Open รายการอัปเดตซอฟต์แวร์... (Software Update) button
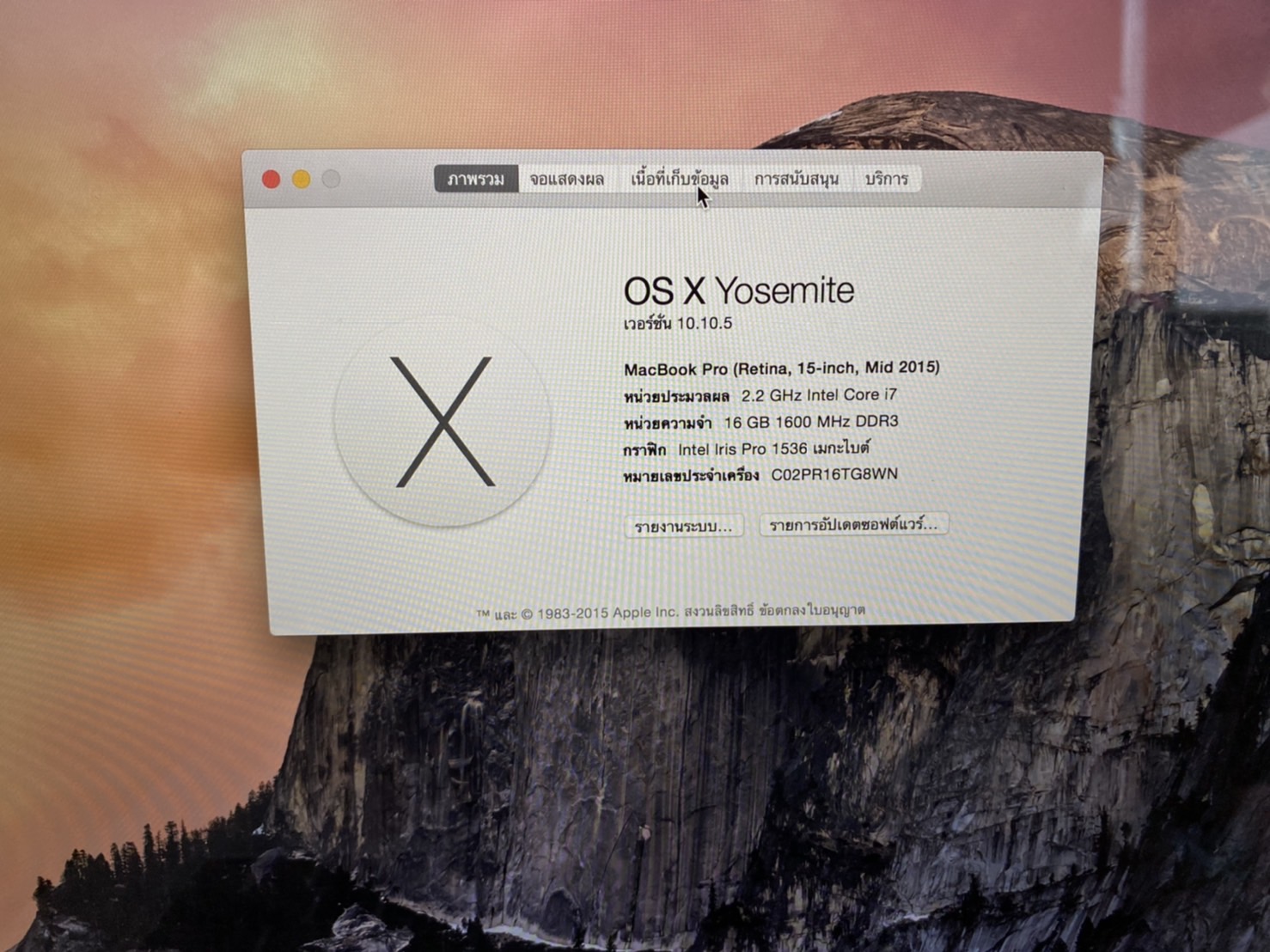1270x952 pixels. 853,524
